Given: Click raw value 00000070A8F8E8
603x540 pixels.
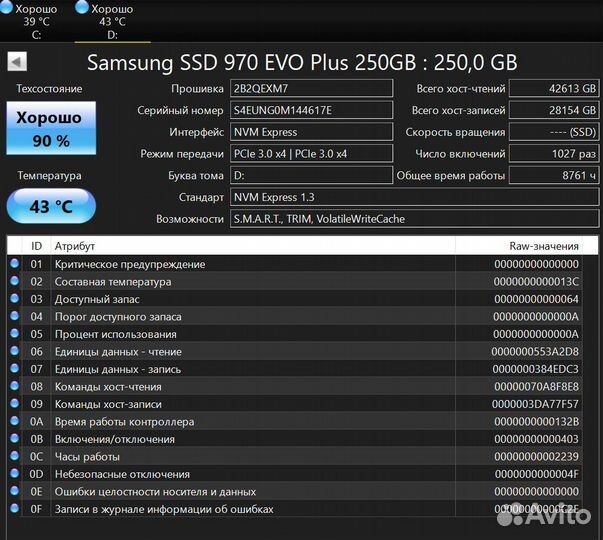Looking at the screenshot, I should point(536,387).
